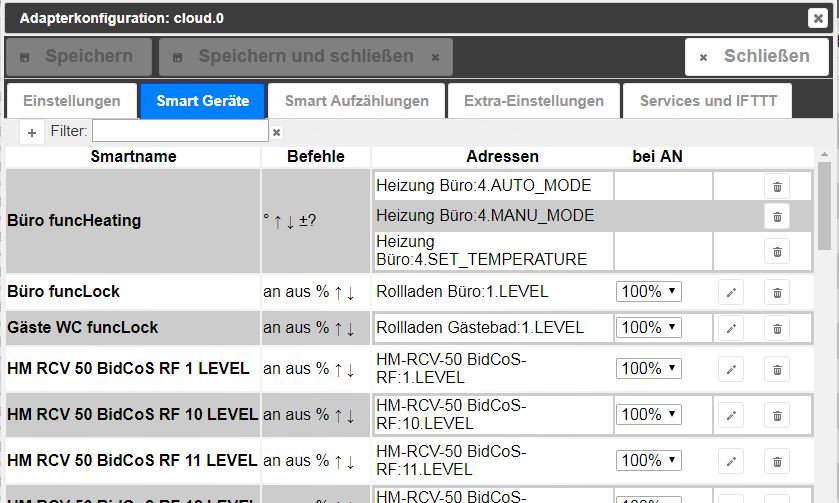
Task: Click the Befehle column header
Action: pos(316,157)
